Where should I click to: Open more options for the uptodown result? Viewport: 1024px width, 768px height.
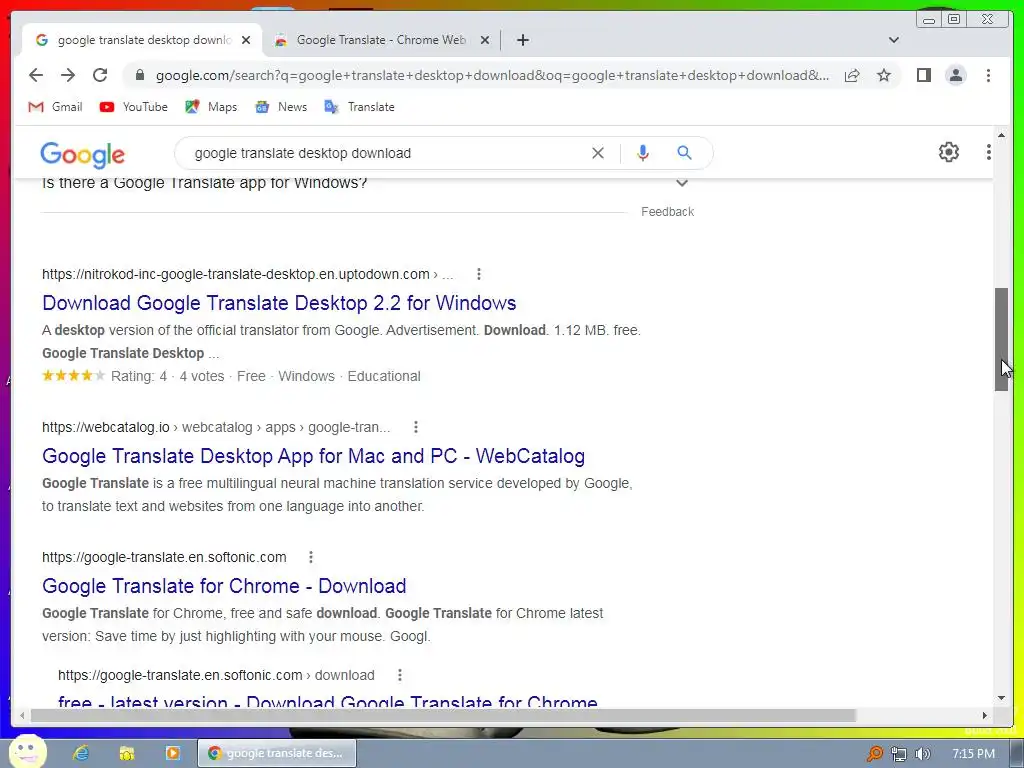[479, 274]
